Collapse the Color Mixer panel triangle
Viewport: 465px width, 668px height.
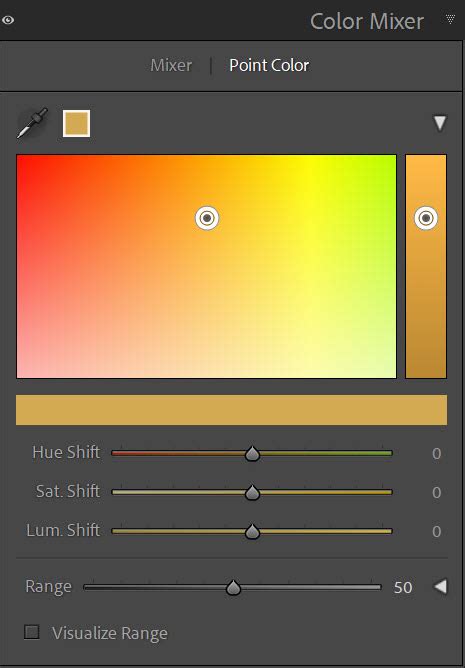coord(450,19)
